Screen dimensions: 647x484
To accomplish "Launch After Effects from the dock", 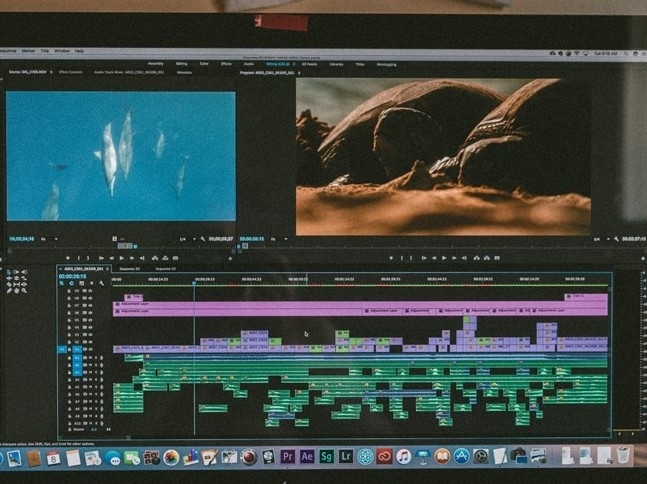I will (x=307, y=456).
